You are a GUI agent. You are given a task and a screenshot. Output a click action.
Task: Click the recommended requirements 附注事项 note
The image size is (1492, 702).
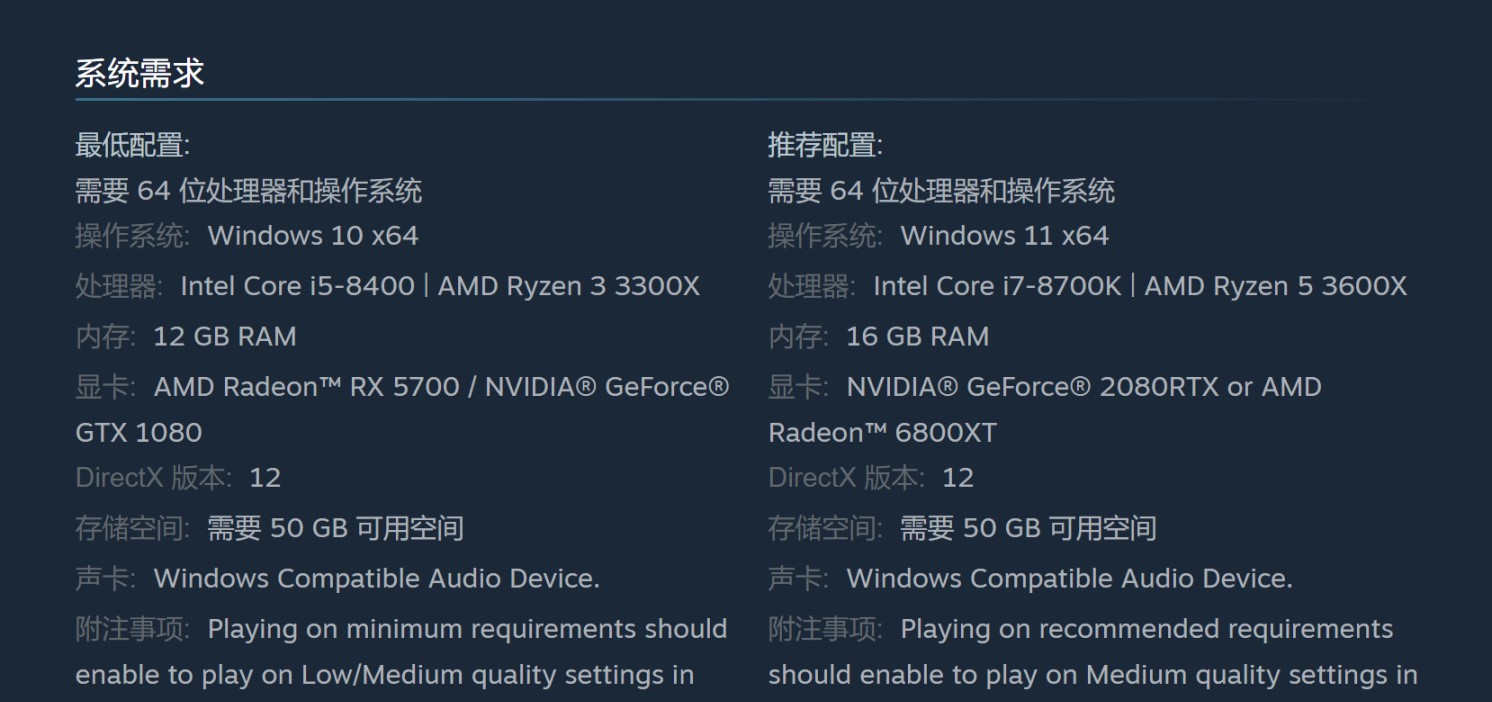(1093, 652)
